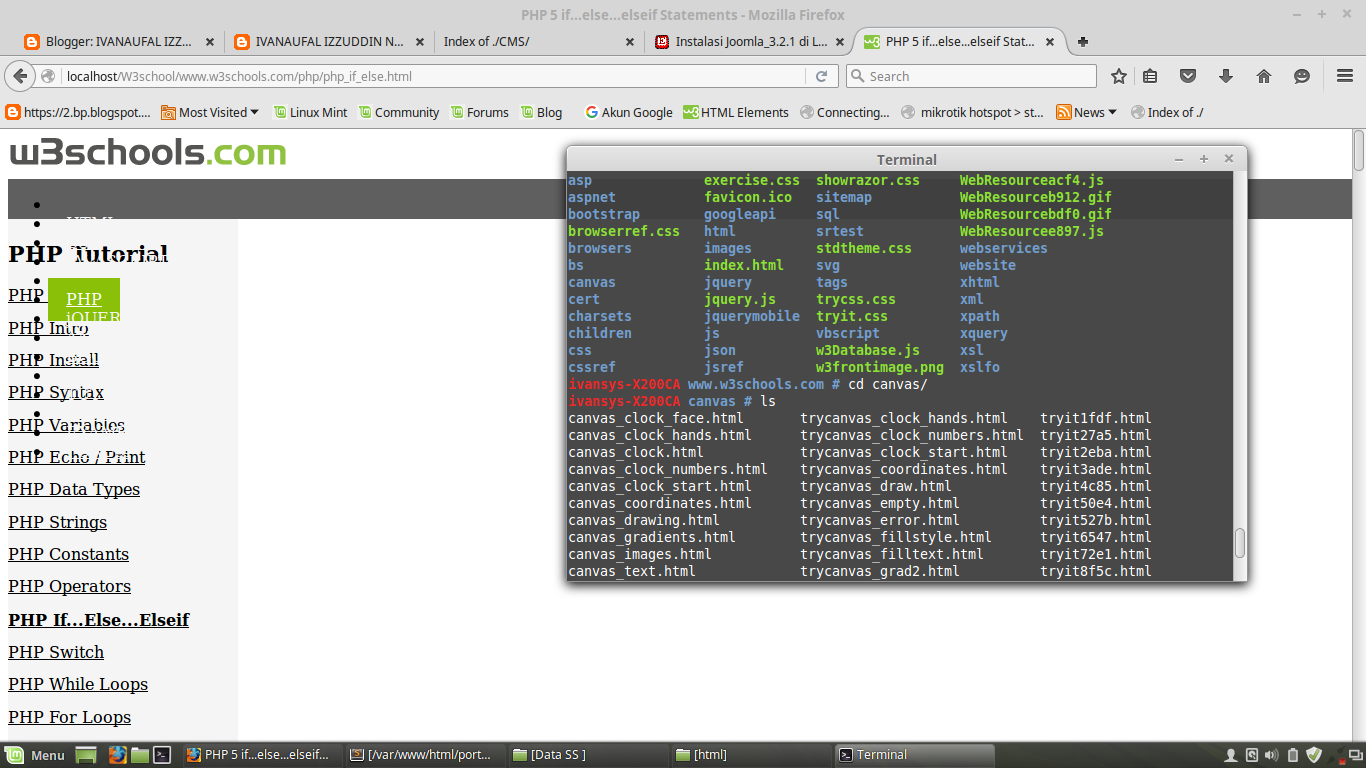Switch to the Instalasi Joomla_3.2.1 tab
This screenshot has width=1366, height=768.
tap(750, 42)
